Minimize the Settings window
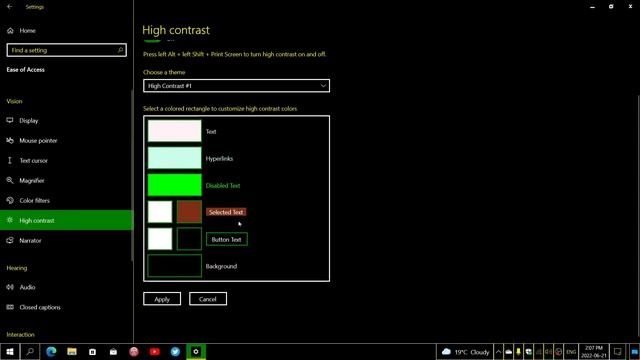Image resolution: width=640 pixels, height=360 pixels. (592, 7)
